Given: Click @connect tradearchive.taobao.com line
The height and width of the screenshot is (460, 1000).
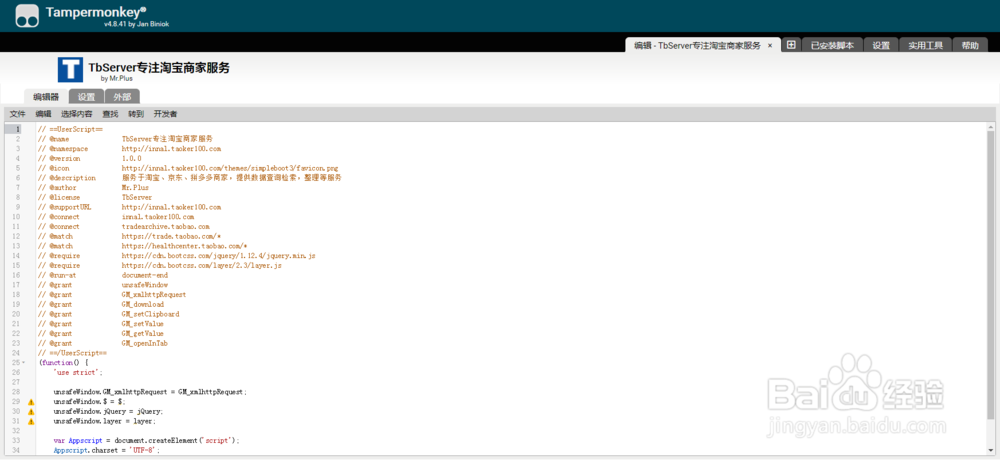Looking at the screenshot, I should (124, 226).
